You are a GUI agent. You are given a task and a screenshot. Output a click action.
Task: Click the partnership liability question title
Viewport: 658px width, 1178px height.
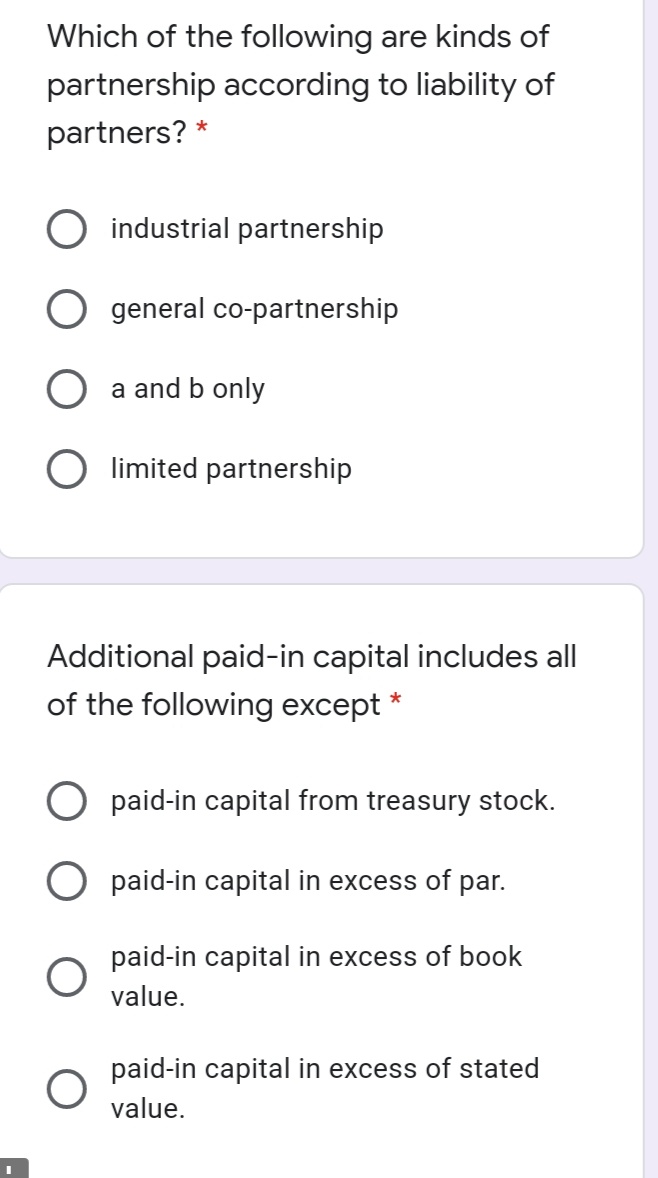(300, 85)
